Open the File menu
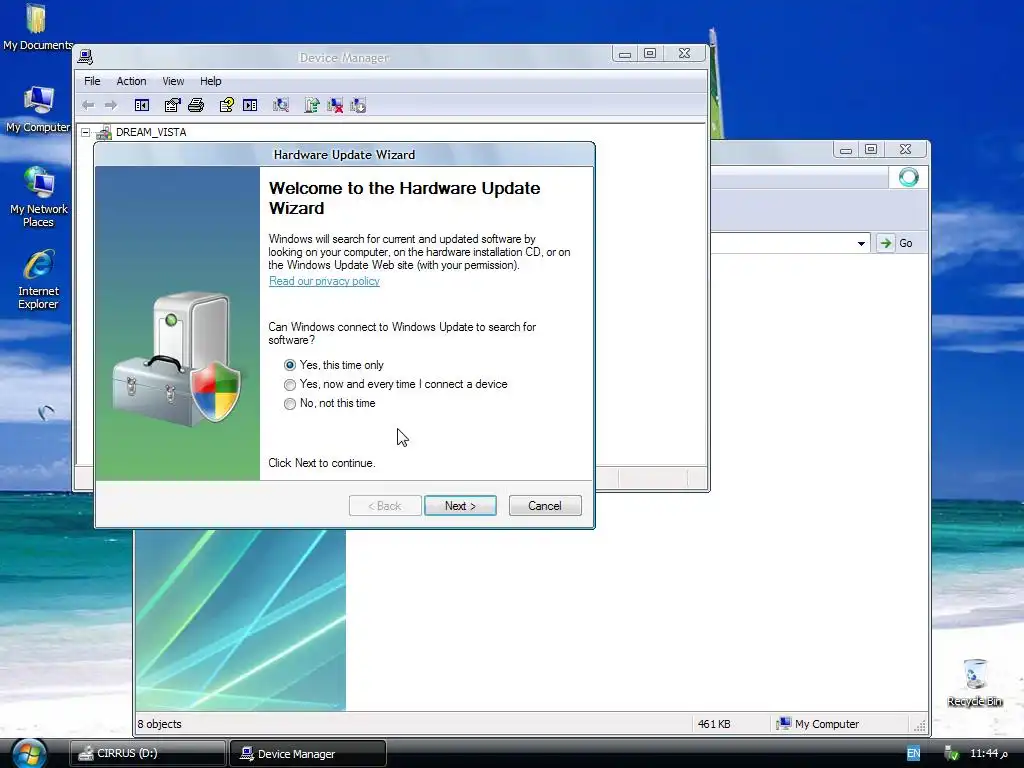 [x=92, y=81]
